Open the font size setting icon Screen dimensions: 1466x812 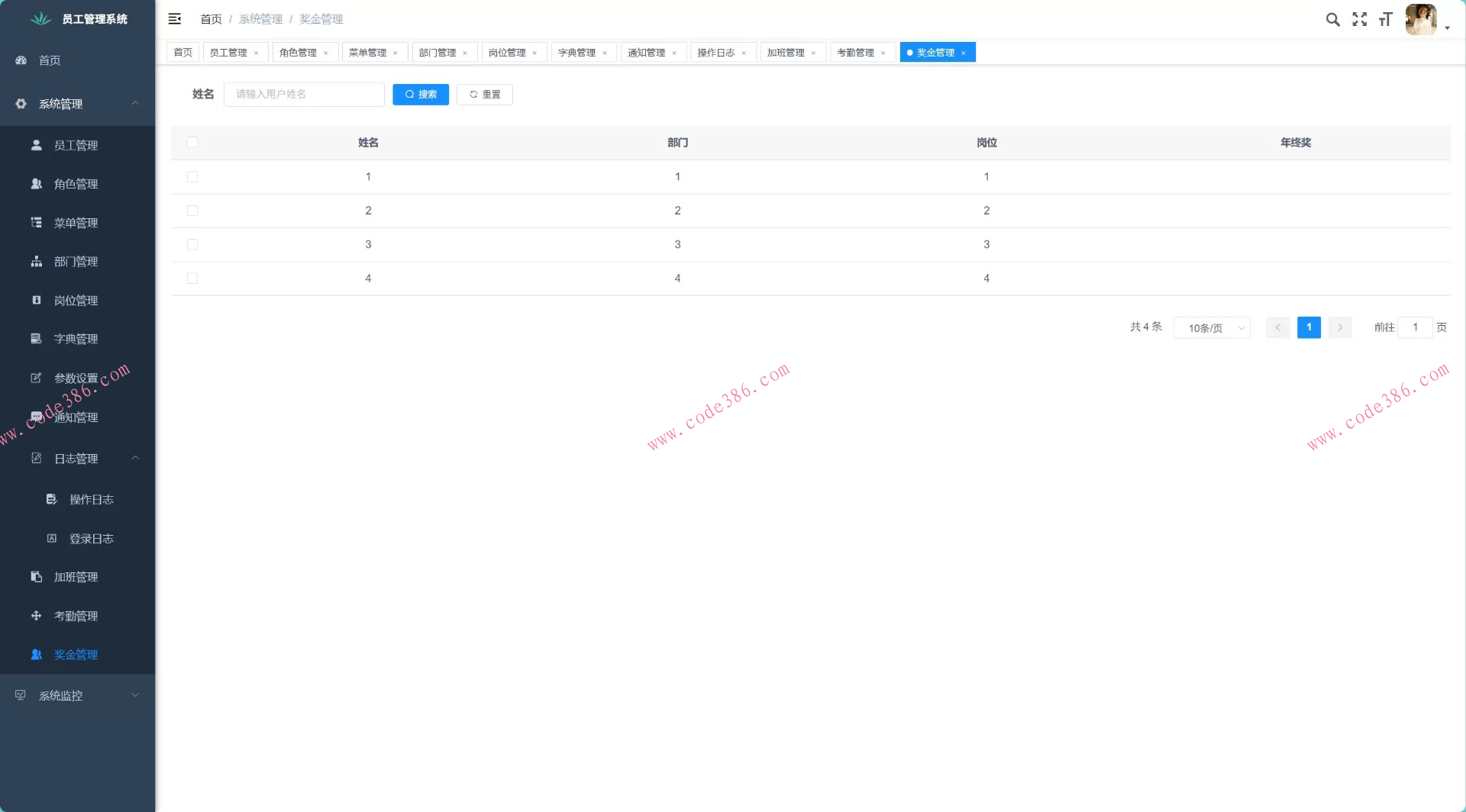1386,19
